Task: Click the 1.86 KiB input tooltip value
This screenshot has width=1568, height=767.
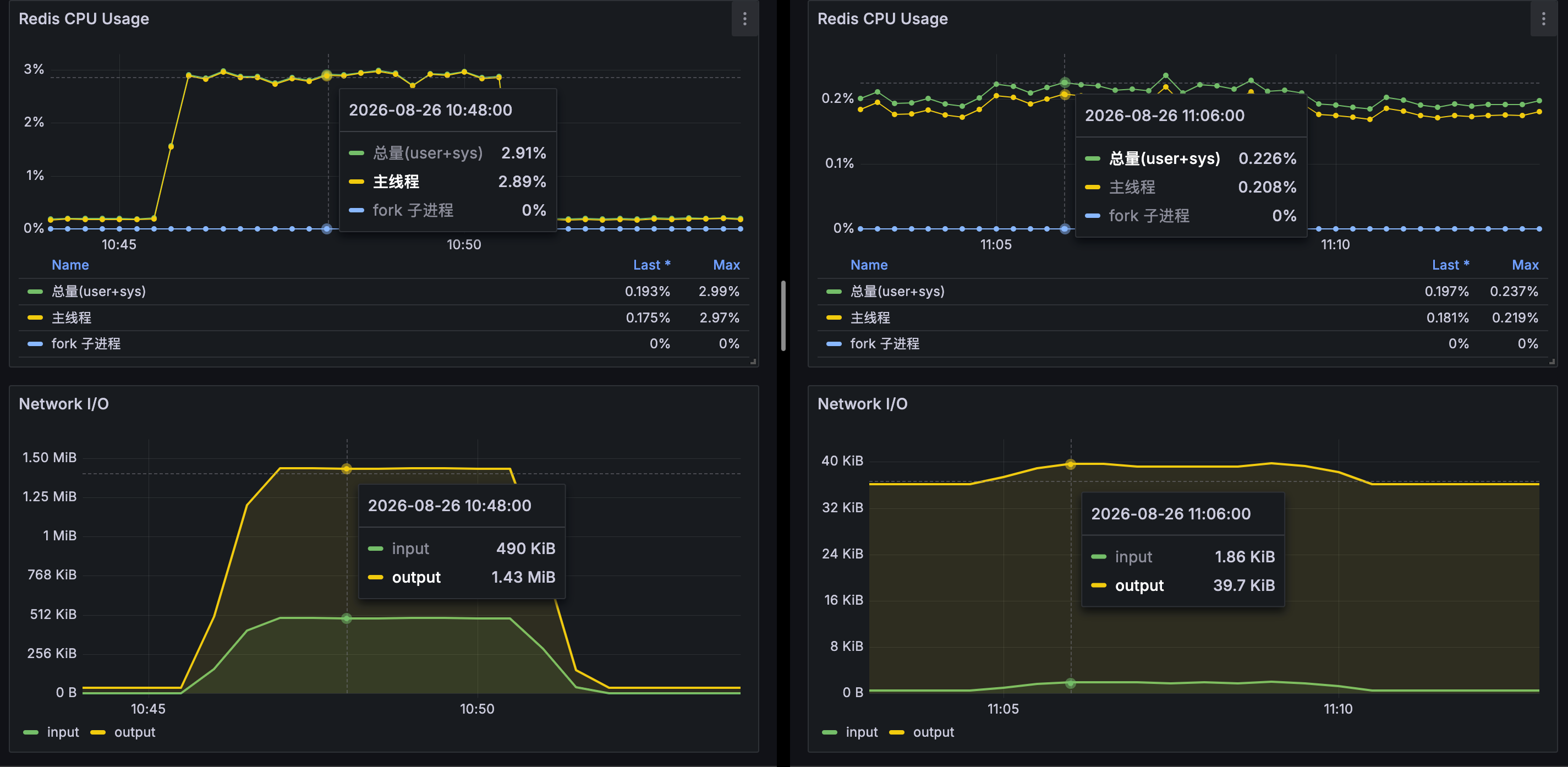Action: pyautogui.click(x=1245, y=557)
